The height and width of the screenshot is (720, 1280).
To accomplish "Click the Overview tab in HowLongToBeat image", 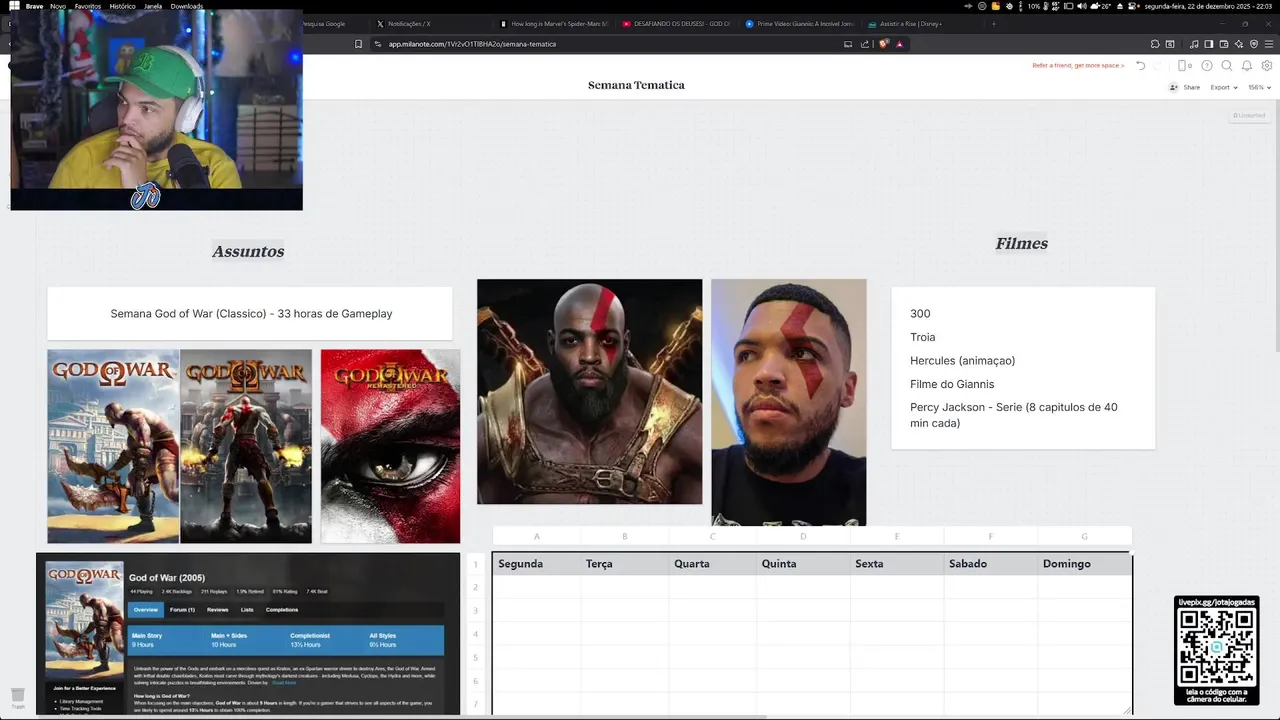I will pos(146,609).
